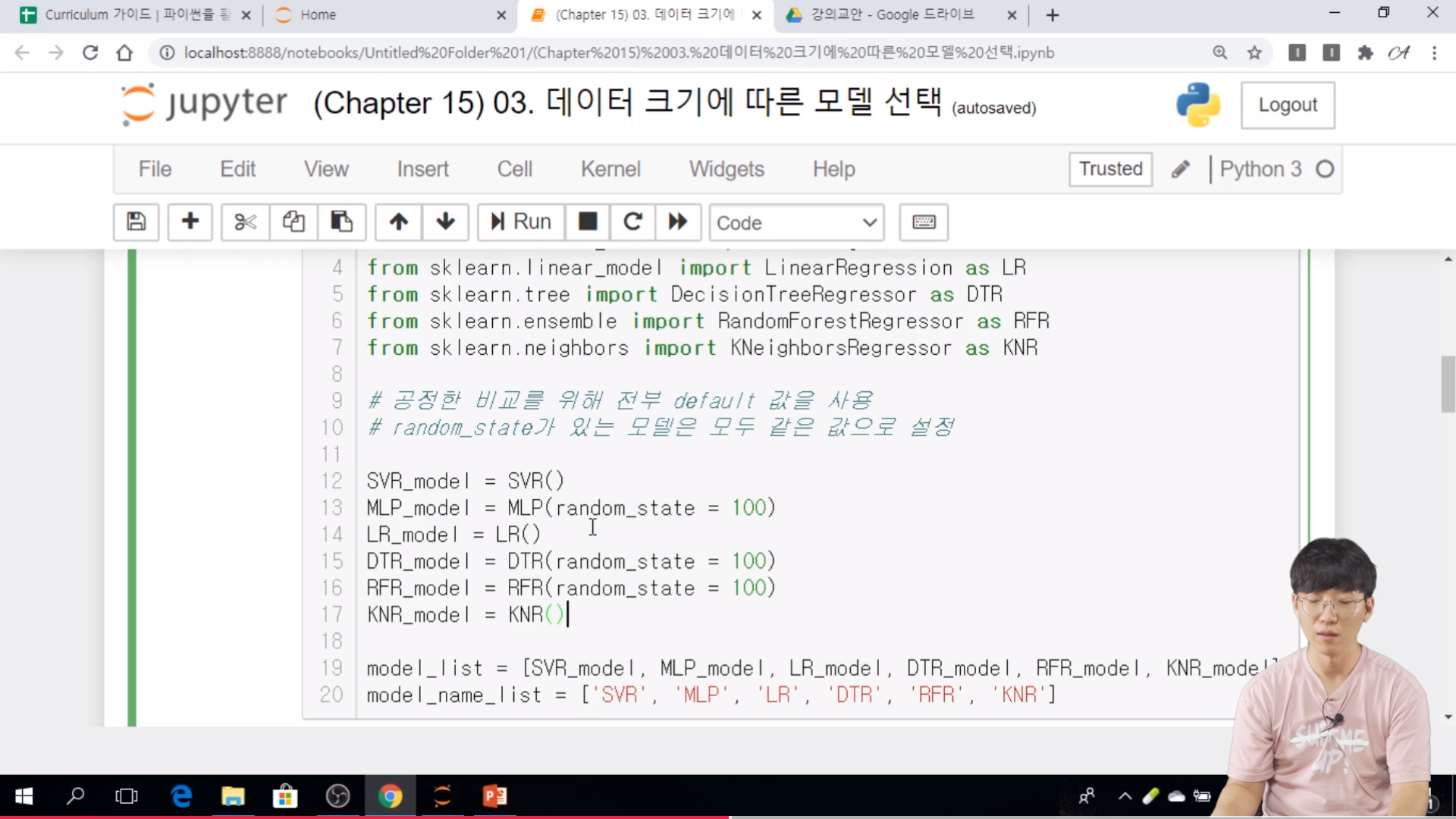Restart the kernel with the circular arrow

[x=632, y=222]
